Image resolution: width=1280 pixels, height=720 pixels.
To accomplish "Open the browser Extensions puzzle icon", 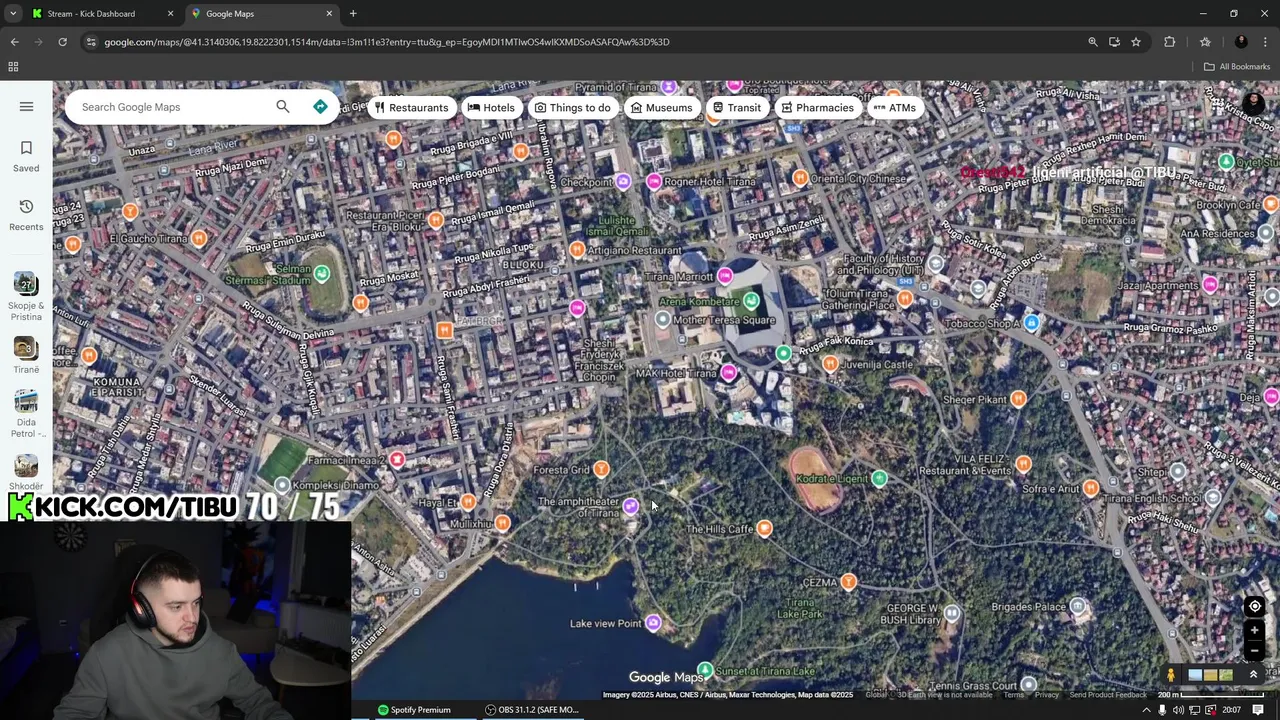I will [x=1169, y=42].
